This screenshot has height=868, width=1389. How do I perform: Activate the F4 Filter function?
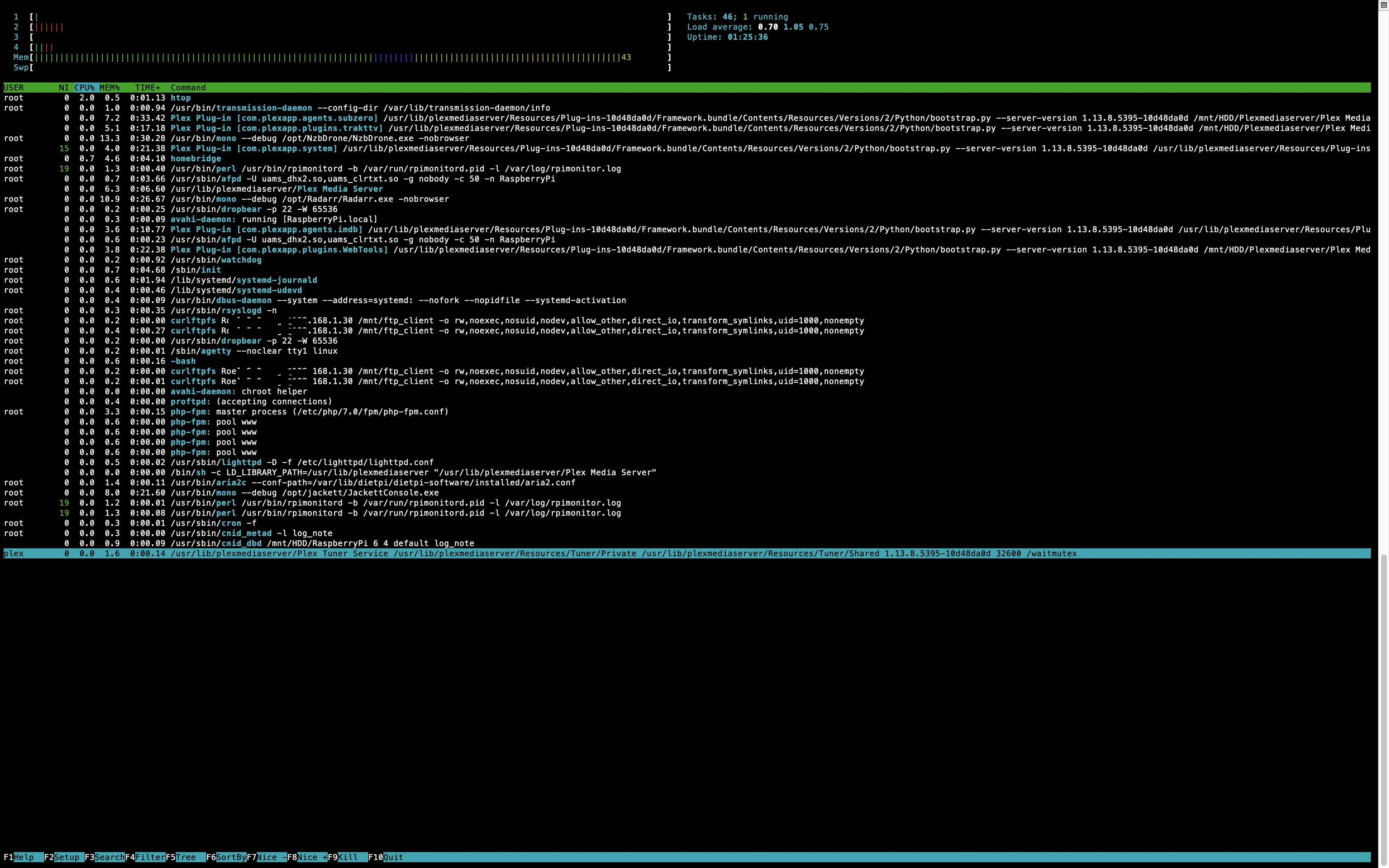click(149, 857)
